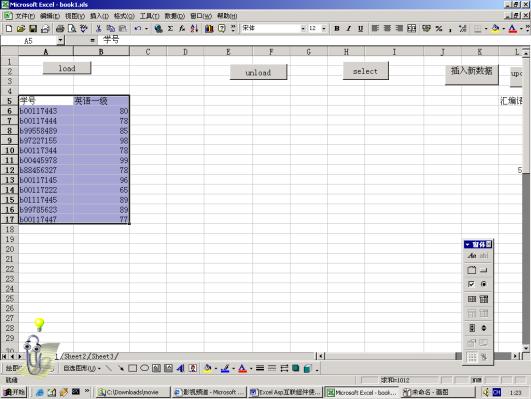This screenshot has height=399, width=531.
Task: Click the Print icon in toolbar
Action: click(60, 29)
